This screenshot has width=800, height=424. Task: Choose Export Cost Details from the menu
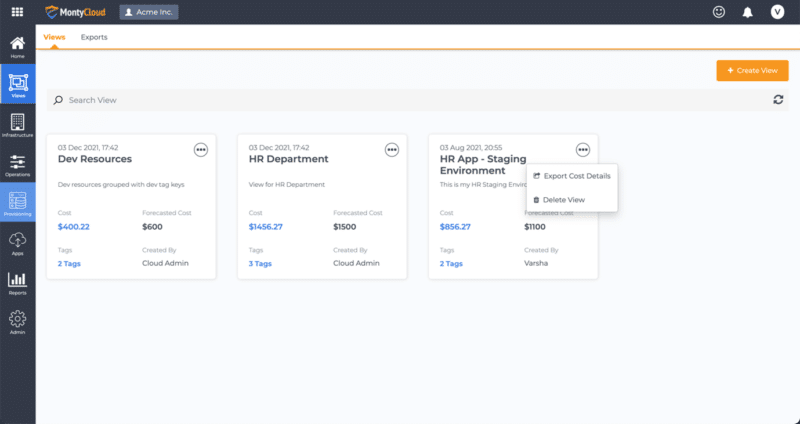576,176
